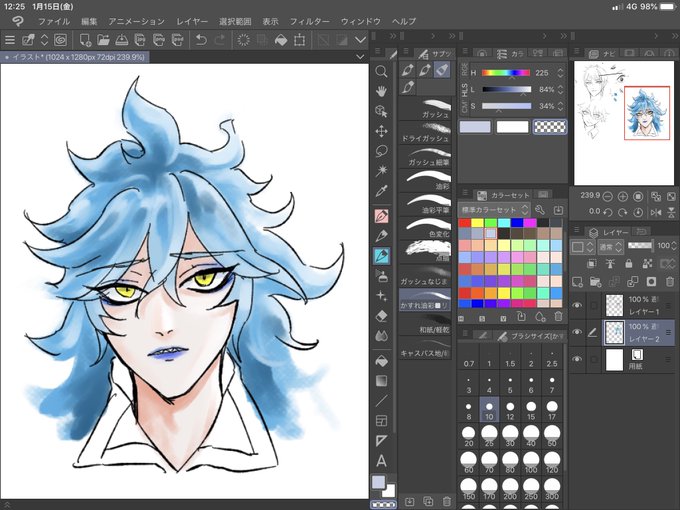Click the Undo arrow in command bar

pyautogui.click(x=201, y=40)
